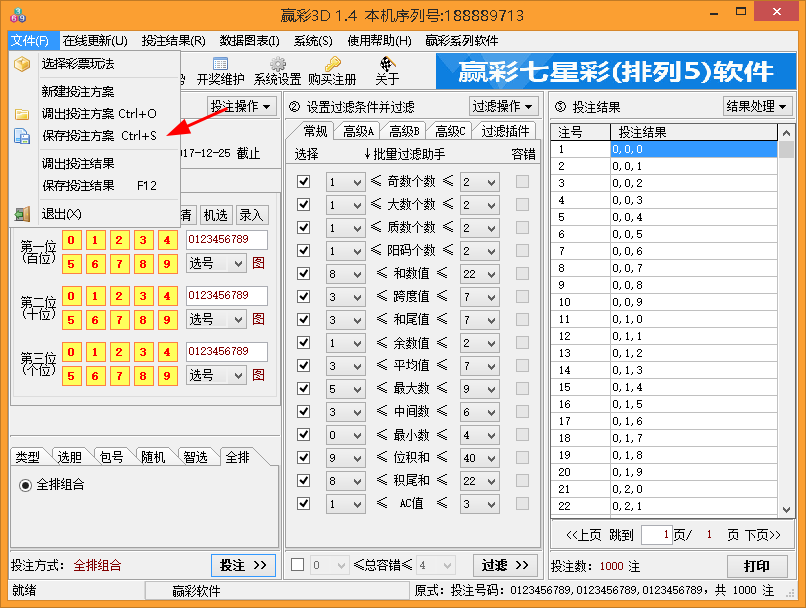
Task: Click the 保存投注方案 disk icon
Action: pyautogui.click(x=22, y=136)
